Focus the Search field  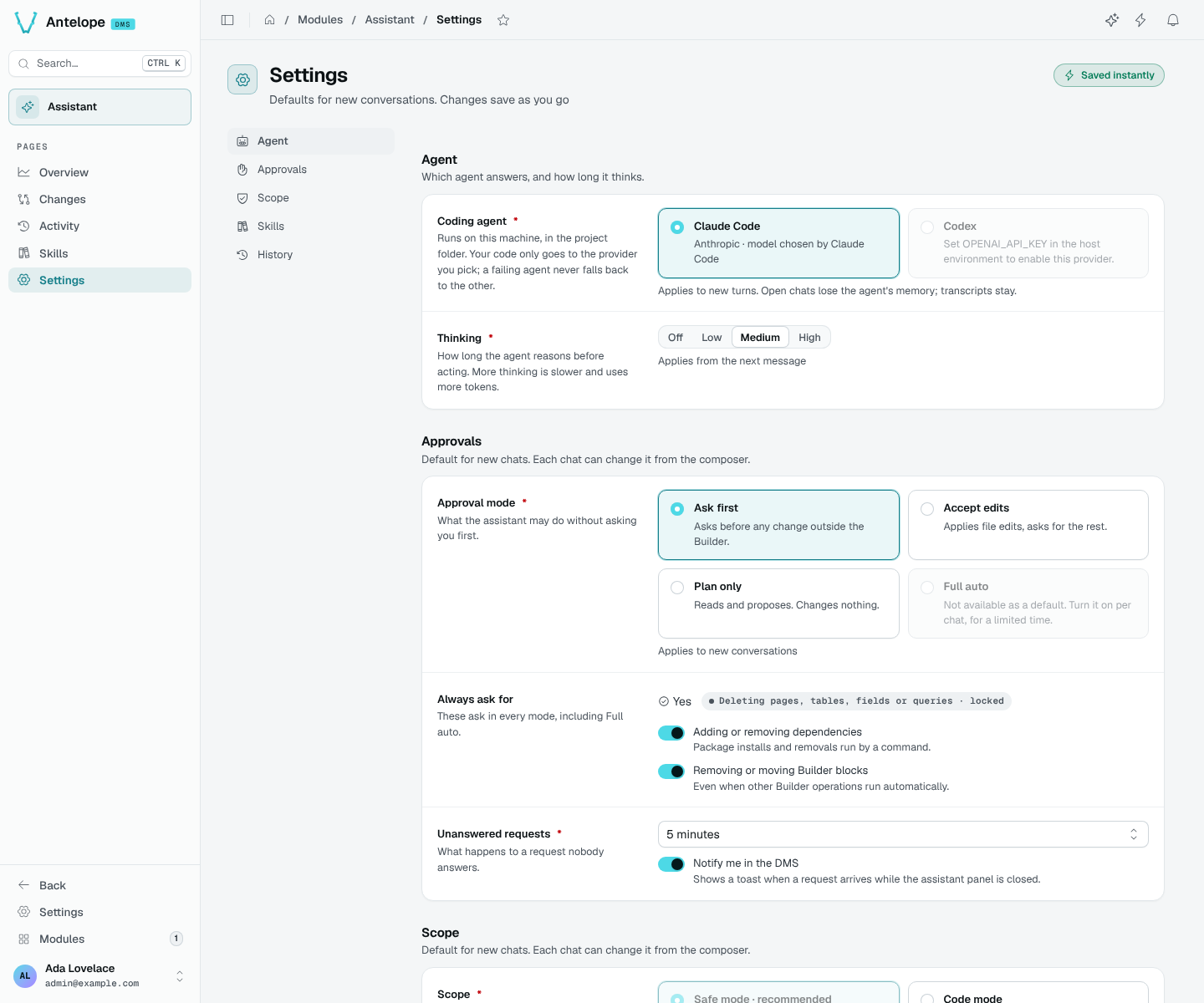pos(99,64)
